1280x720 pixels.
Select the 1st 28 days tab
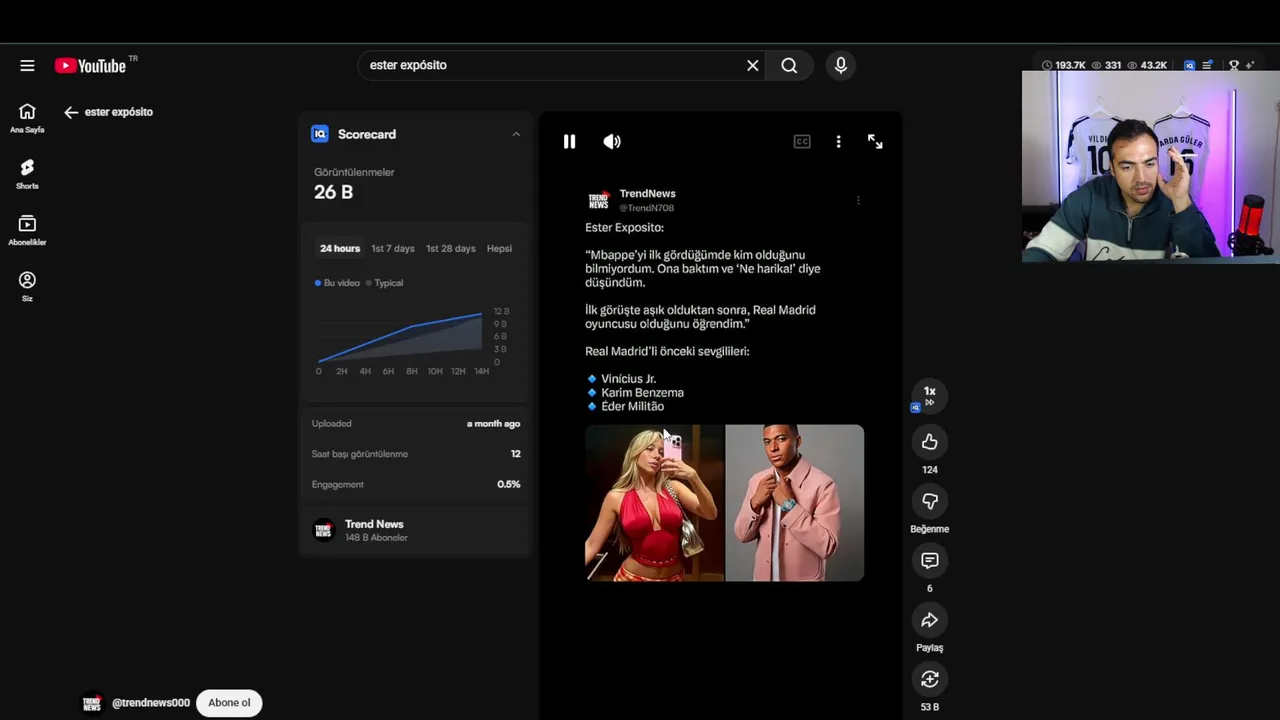coord(451,248)
